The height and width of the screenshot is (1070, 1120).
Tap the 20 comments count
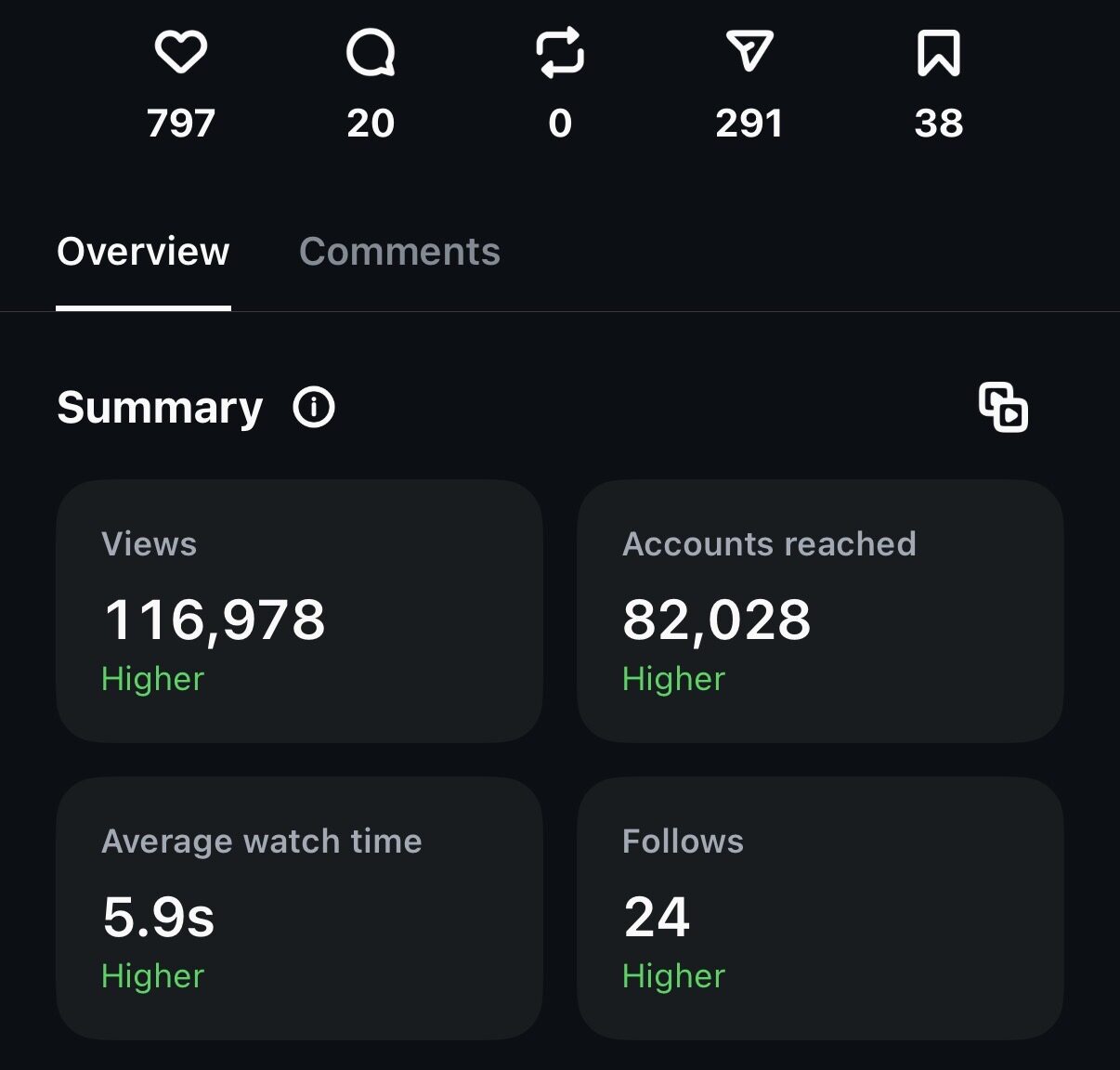tap(371, 124)
